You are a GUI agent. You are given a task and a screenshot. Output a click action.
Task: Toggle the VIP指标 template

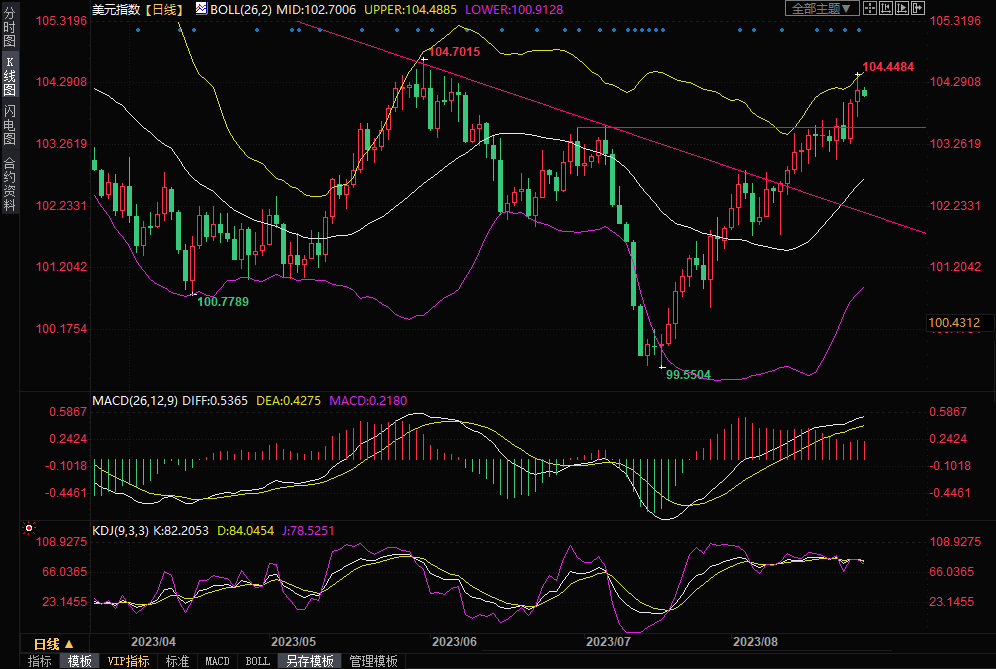point(128,661)
